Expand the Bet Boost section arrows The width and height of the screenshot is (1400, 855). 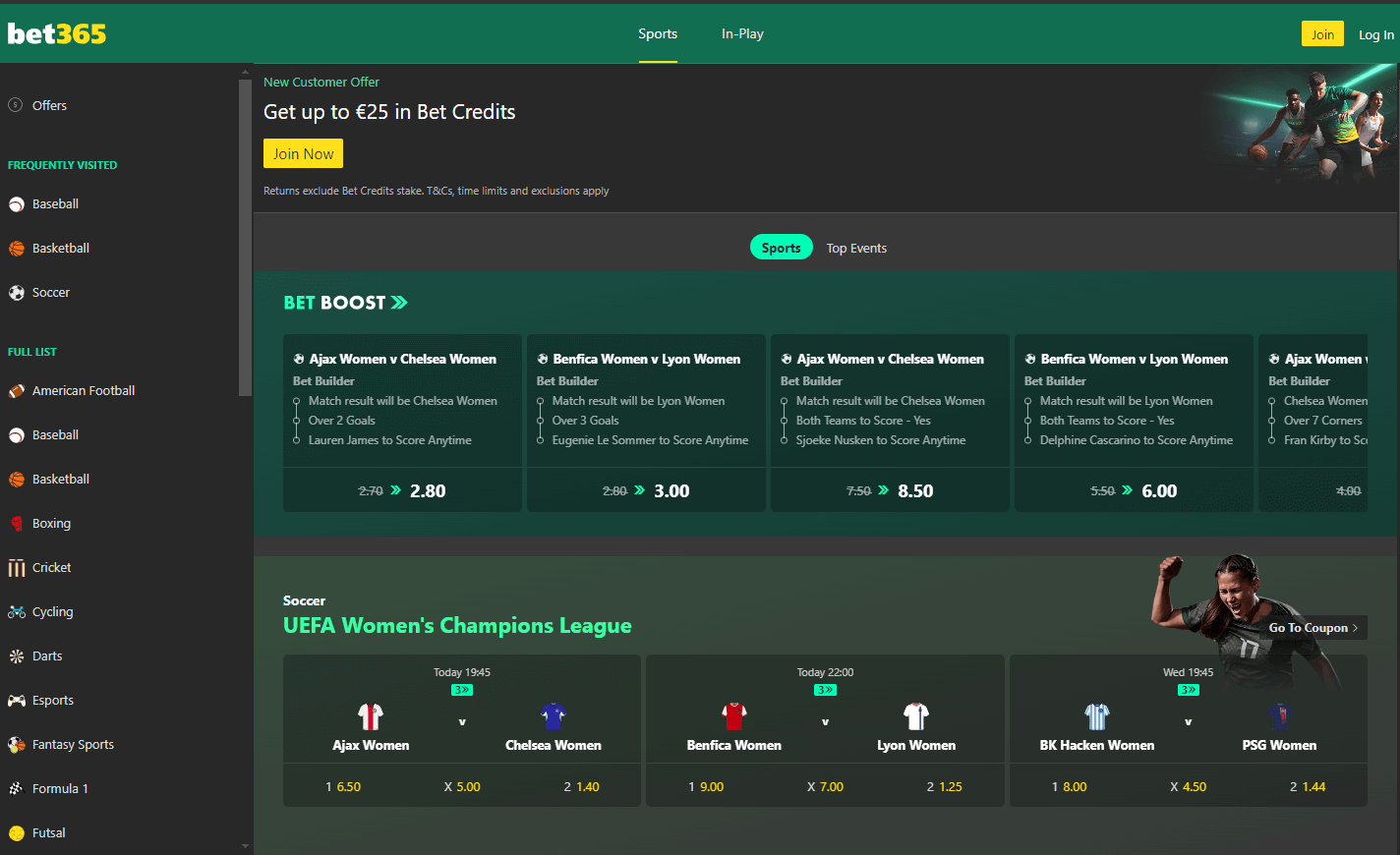[399, 303]
